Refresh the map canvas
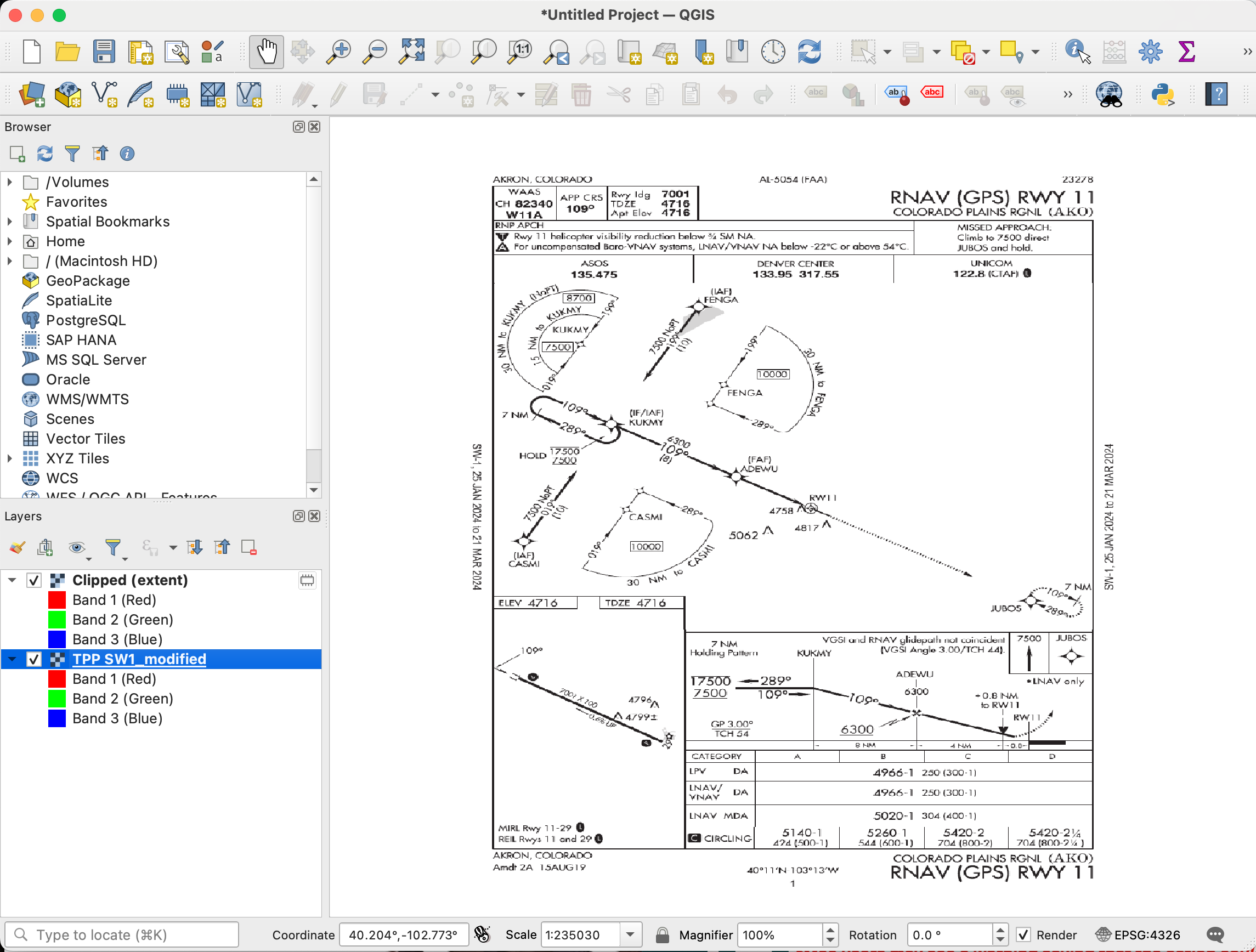The height and width of the screenshot is (952, 1256). pos(809,52)
